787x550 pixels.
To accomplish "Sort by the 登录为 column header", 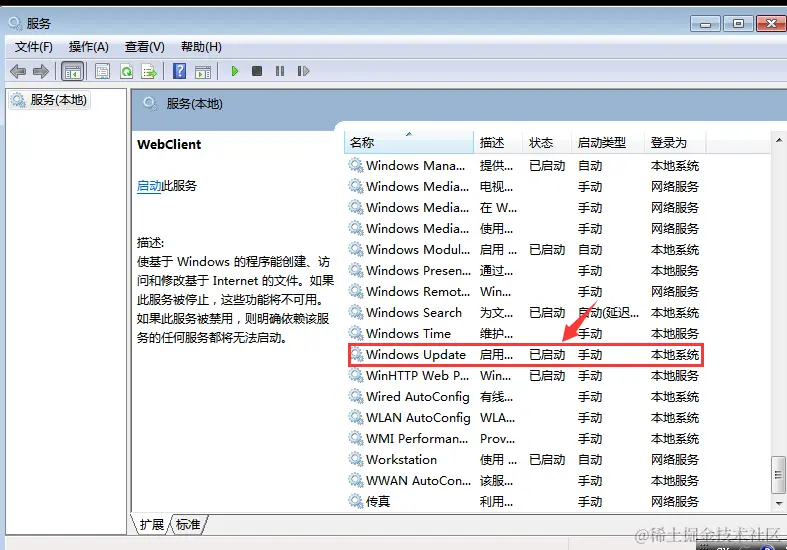I will click(x=675, y=143).
